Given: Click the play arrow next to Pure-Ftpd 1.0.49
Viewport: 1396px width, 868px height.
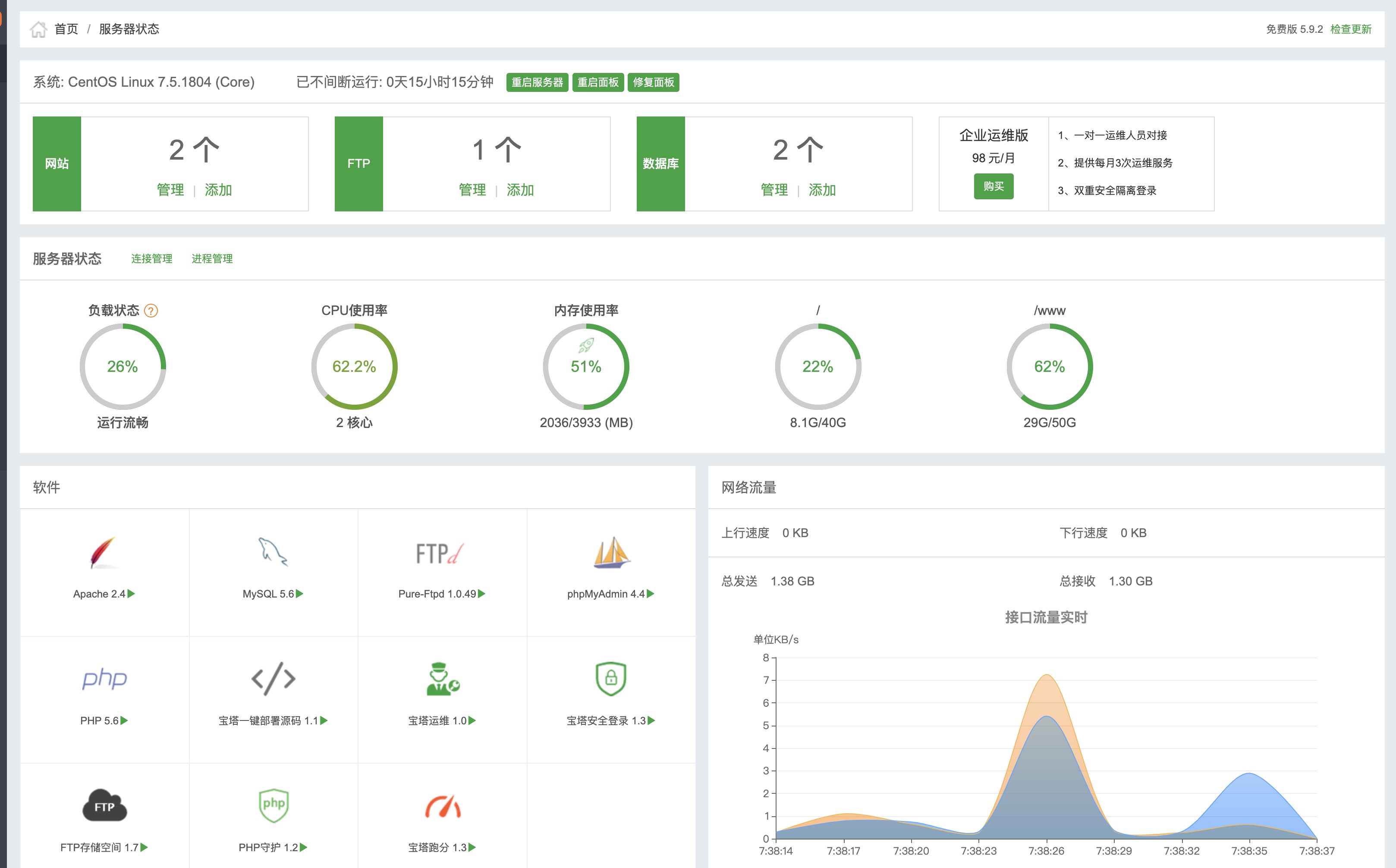Looking at the screenshot, I should coord(481,594).
